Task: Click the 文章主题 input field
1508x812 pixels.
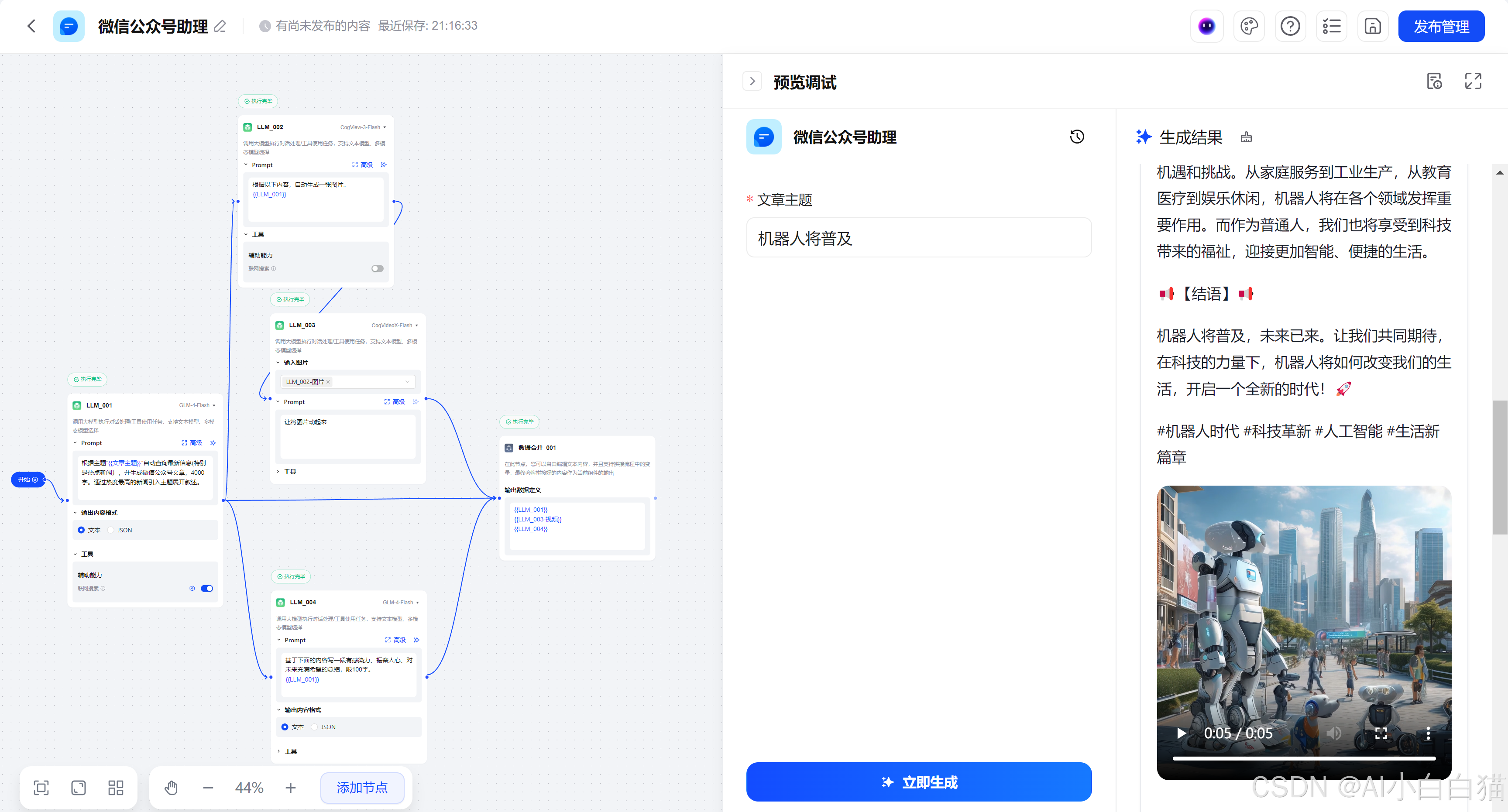Action: point(918,237)
